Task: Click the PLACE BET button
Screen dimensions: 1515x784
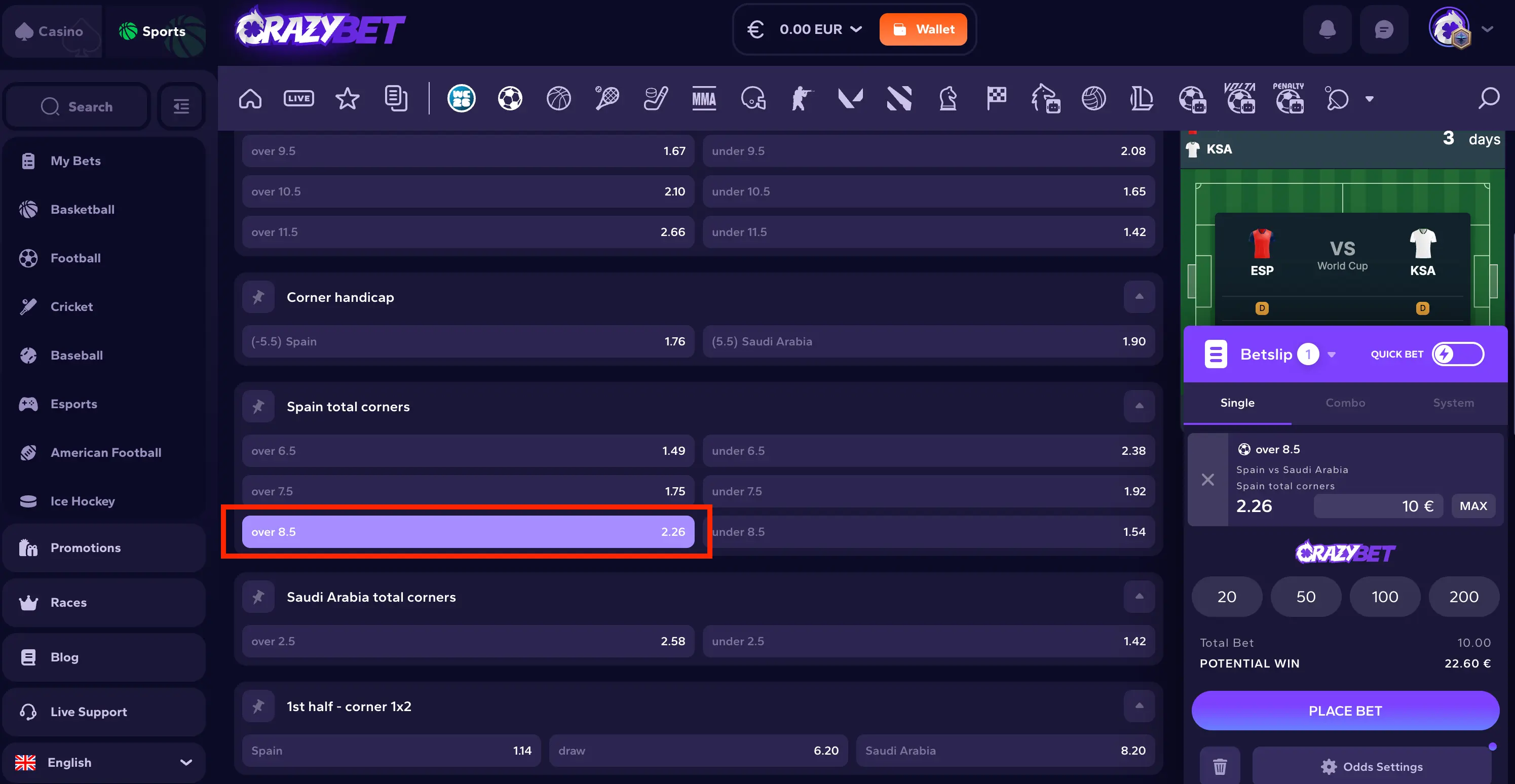Action: (x=1345, y=711)
